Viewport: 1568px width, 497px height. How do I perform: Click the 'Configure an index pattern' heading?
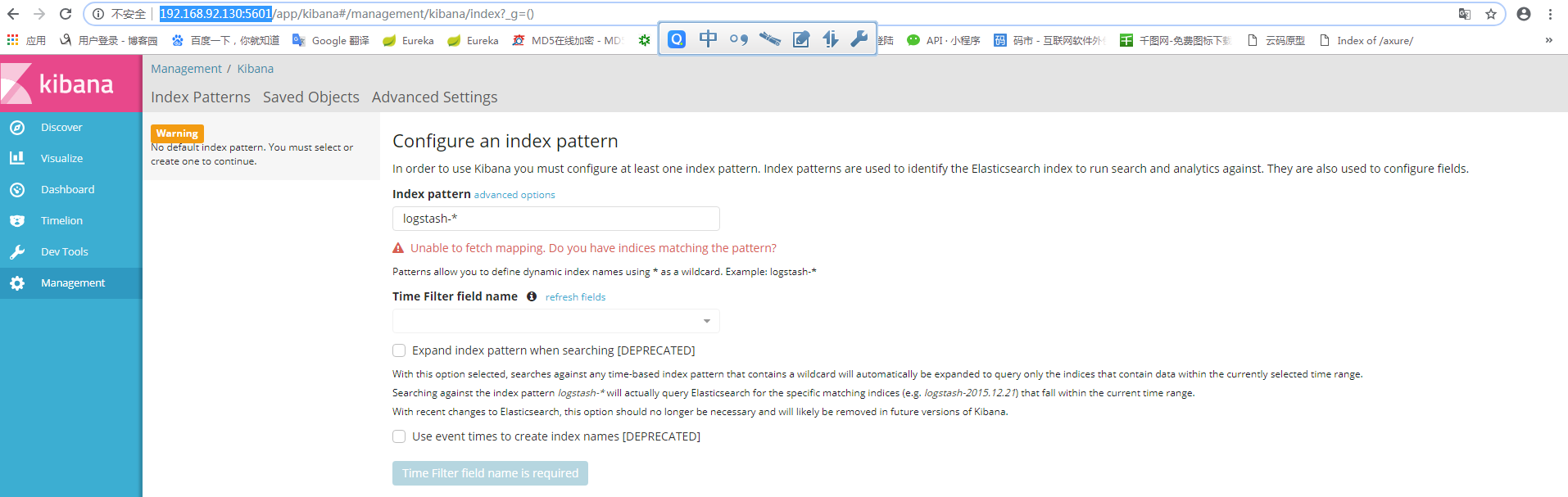(x=505, y=141)
